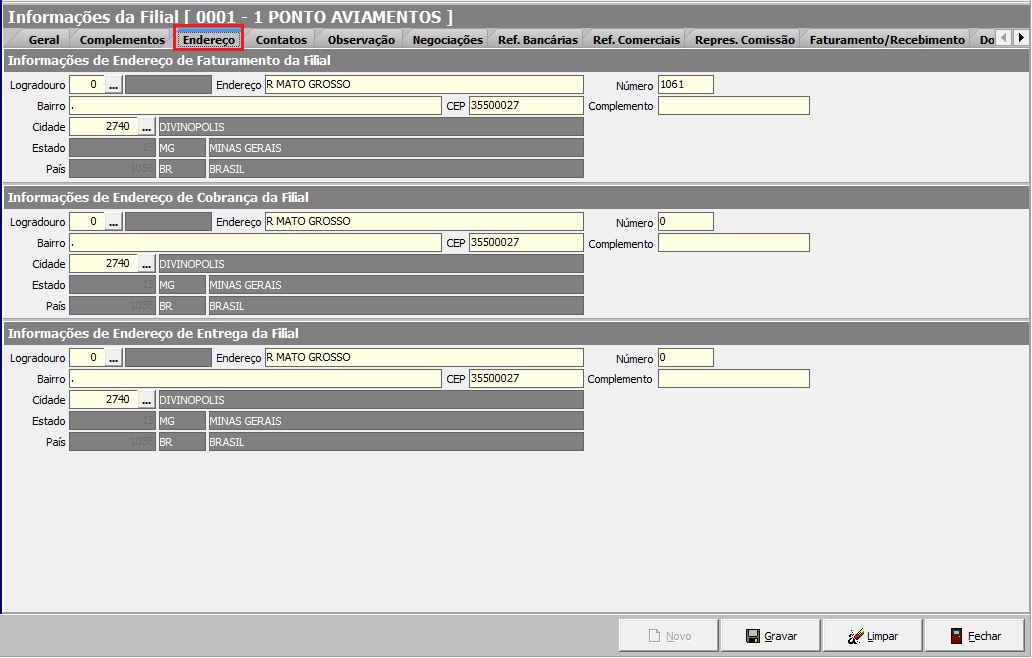Image resolution: width=1032 pixels, height=658 pixels.
Task: Open Cidade lookup in Entrega section
Action: coord(147,400)
